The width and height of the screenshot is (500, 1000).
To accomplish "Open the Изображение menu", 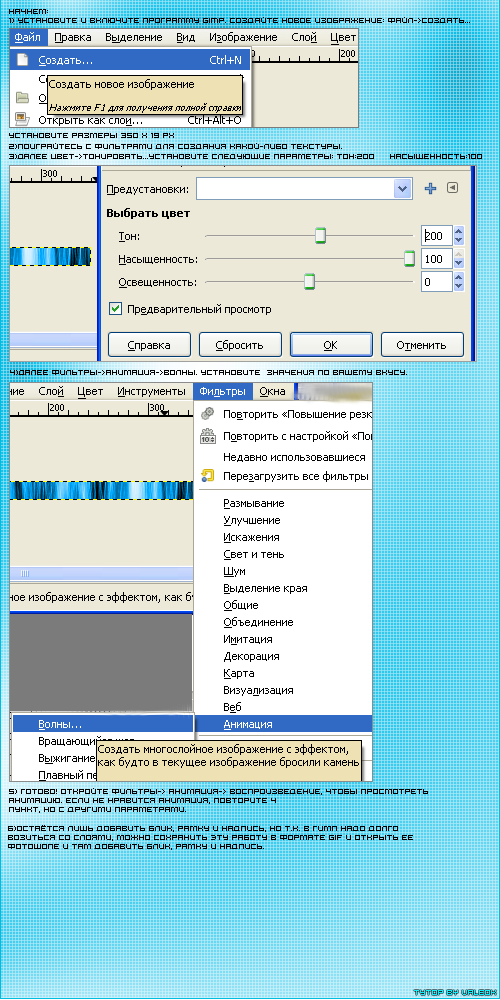I will click(x=243, y=38).
